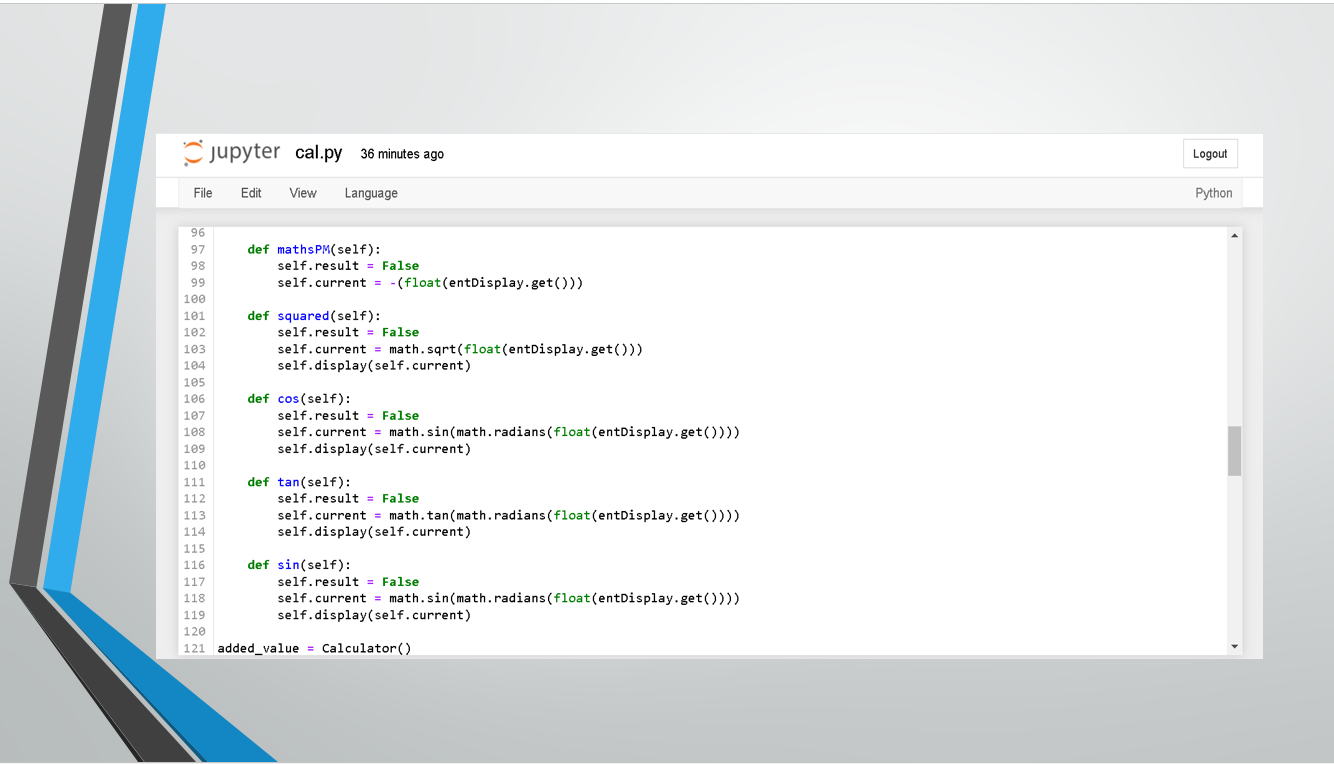Click the math.sqrt line of code
The width and height of the screenshot is (1334, 764).
[460, 349]
